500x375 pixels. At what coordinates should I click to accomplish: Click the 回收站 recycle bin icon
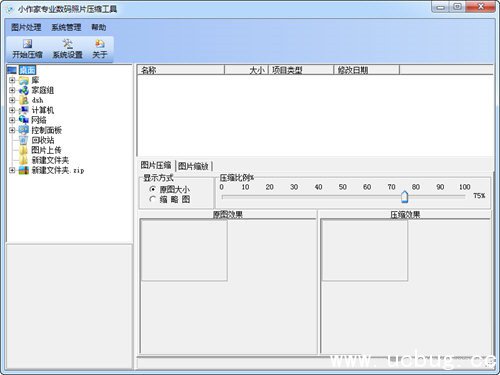coord(24,140)
